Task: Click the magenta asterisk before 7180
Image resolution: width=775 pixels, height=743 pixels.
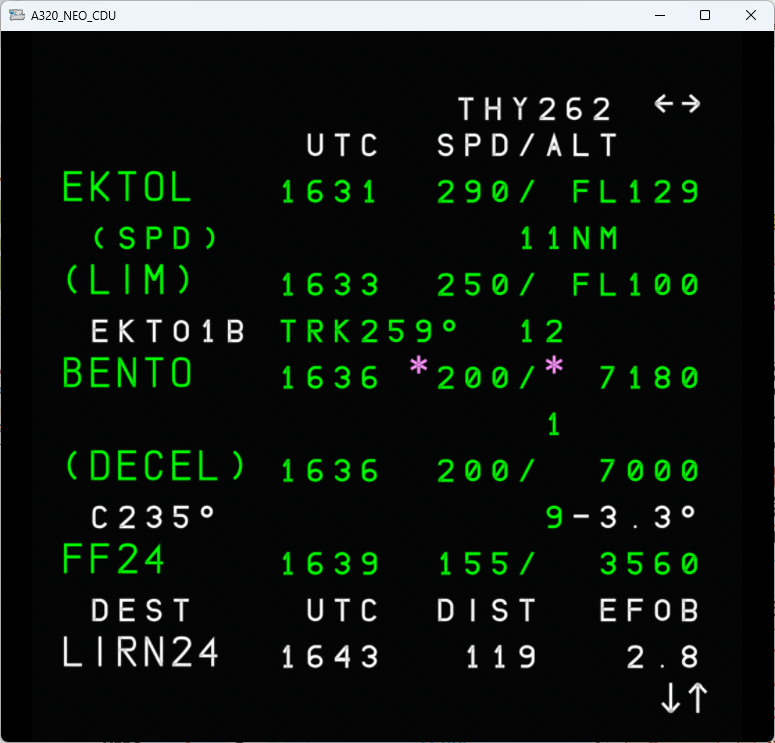Action: click(x=554, y=365)
